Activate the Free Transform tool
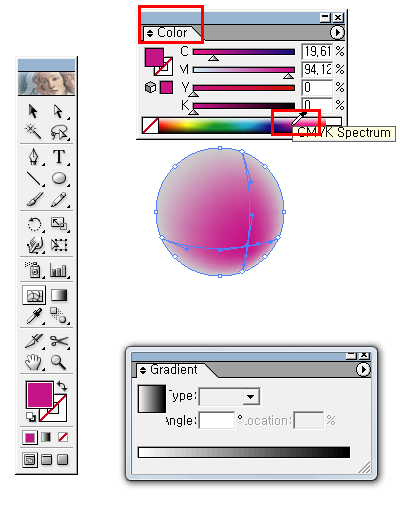 pyautogui.click(x=59, y=245)
